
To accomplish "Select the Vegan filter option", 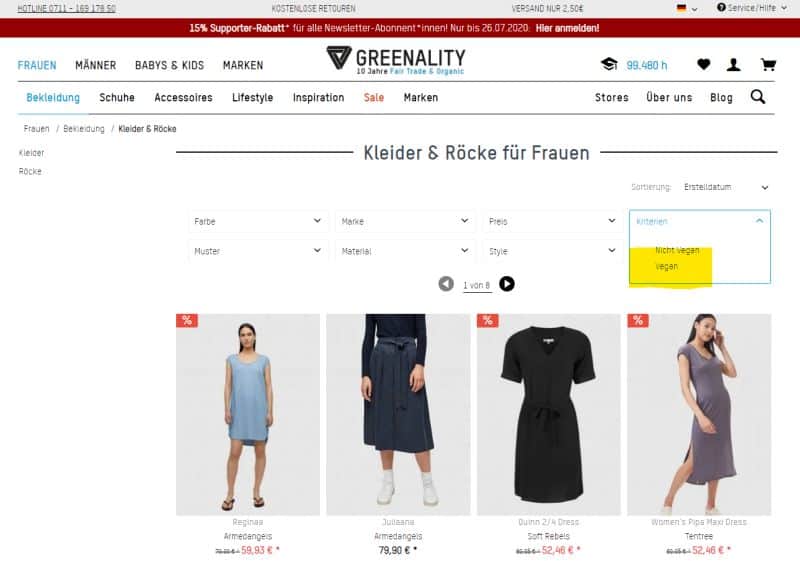I will (x=666, y=266).
